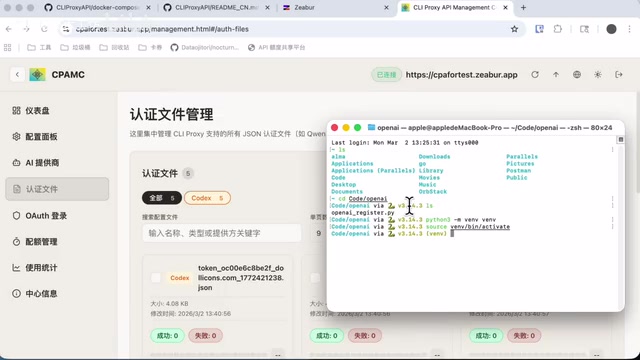Click the browser back arrow
Viewport: 640px width, 360px height.
click(9, 29)
